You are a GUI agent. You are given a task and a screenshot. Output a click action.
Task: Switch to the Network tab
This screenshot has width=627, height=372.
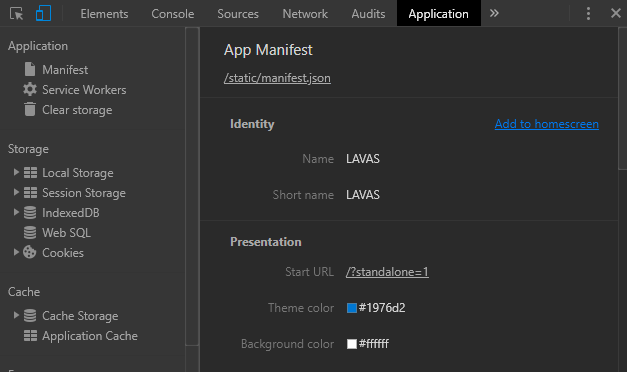(305, 14)
